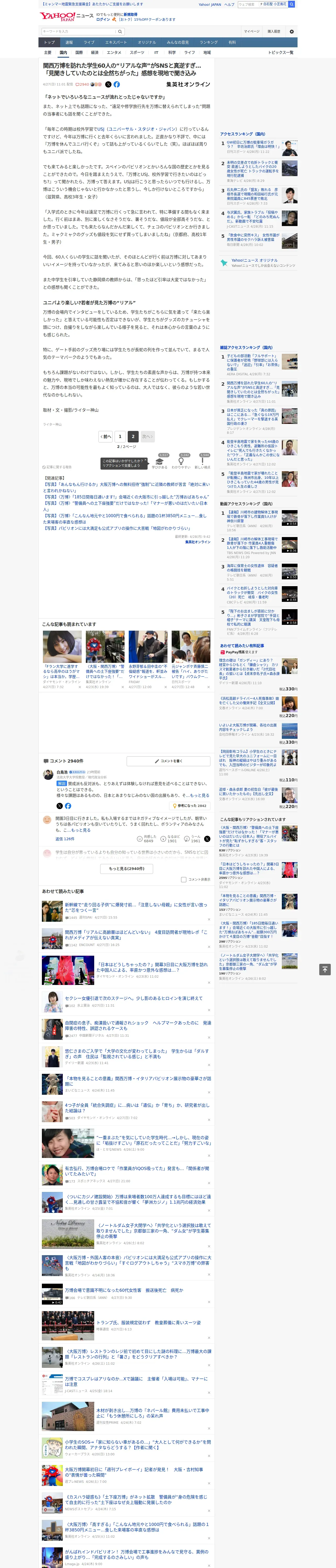Open the 2940 comment count beside the date
This screenshot has height=1568, width=336.
point(82,85)
